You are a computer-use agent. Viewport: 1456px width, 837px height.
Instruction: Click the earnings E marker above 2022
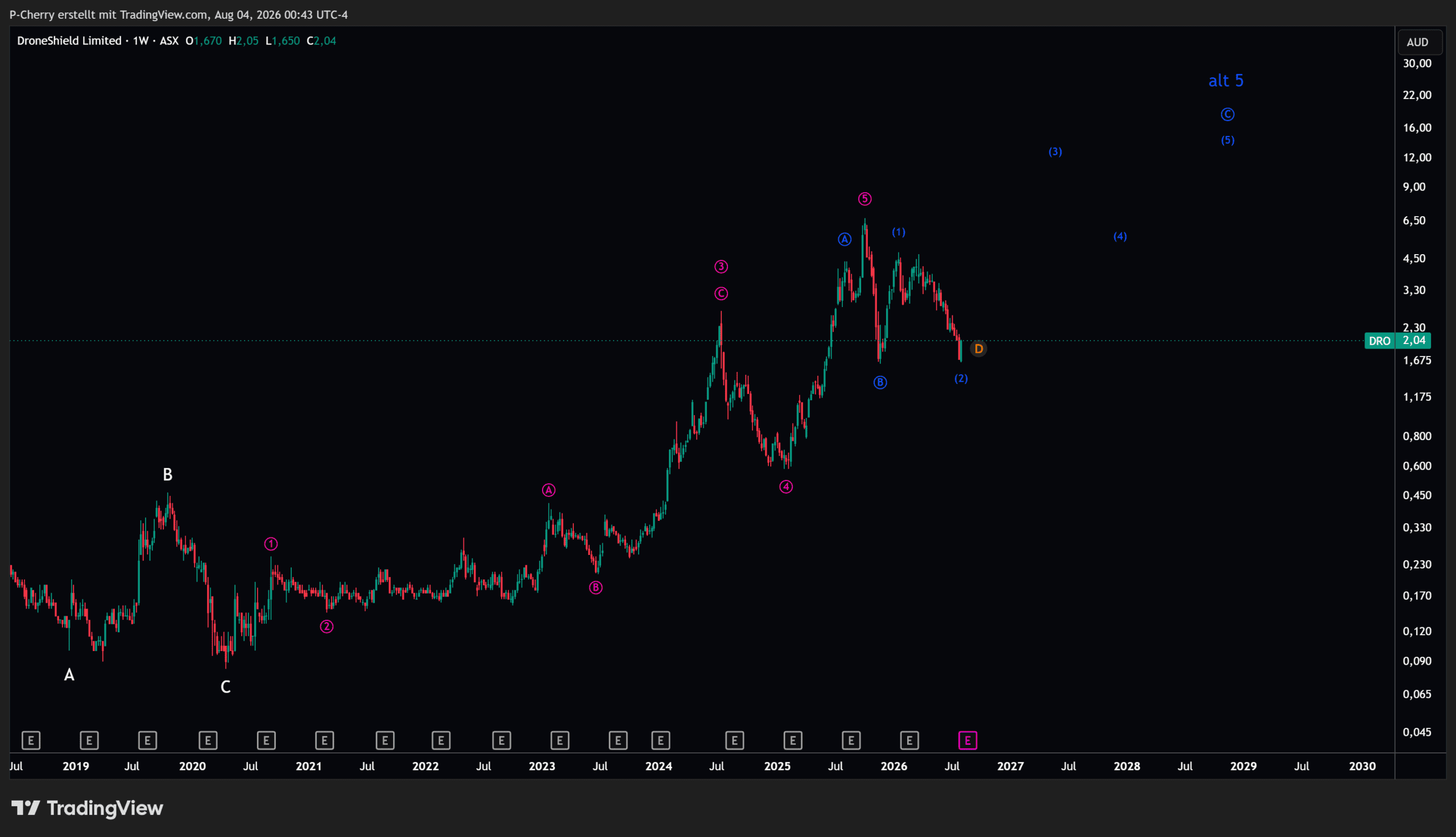point(441,740)
